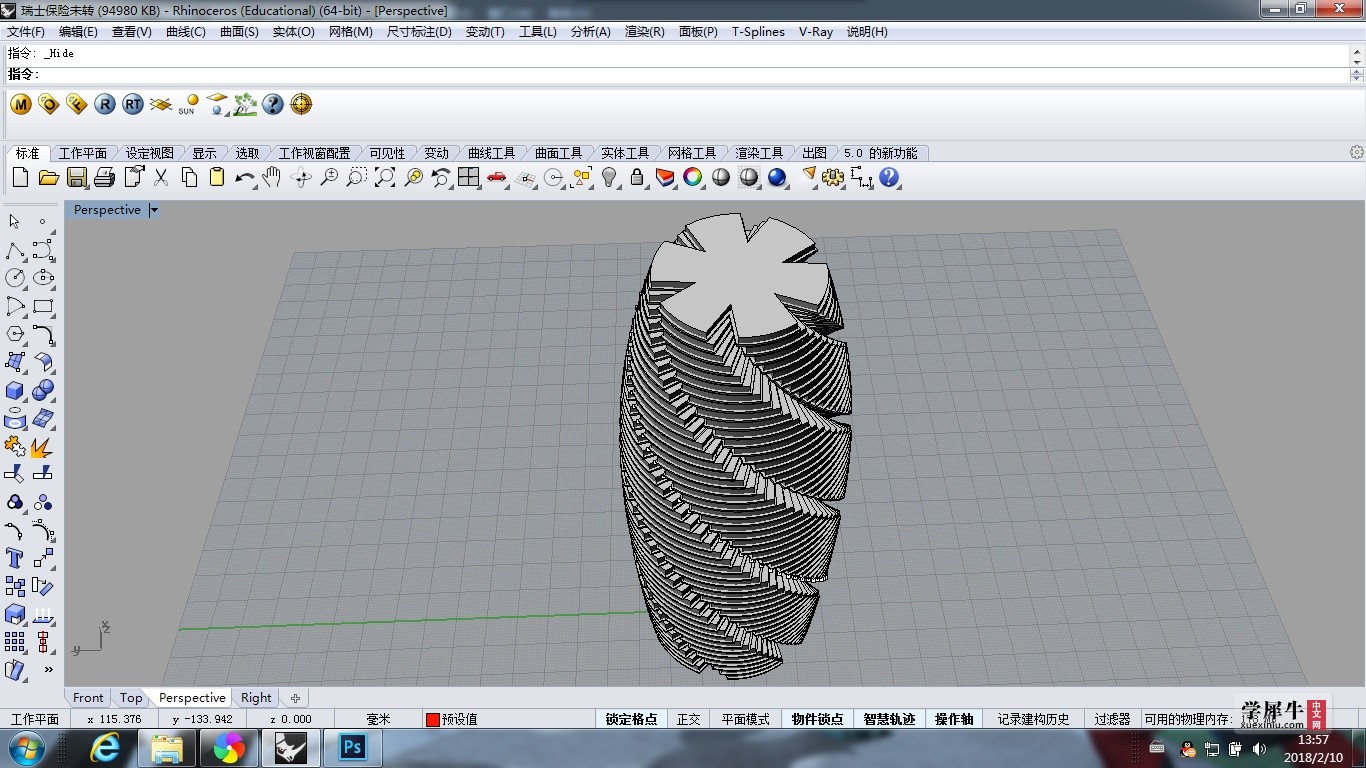1366x768 pixels.
Task: Choose the zoom extents icon
Action: click(385, 178)
